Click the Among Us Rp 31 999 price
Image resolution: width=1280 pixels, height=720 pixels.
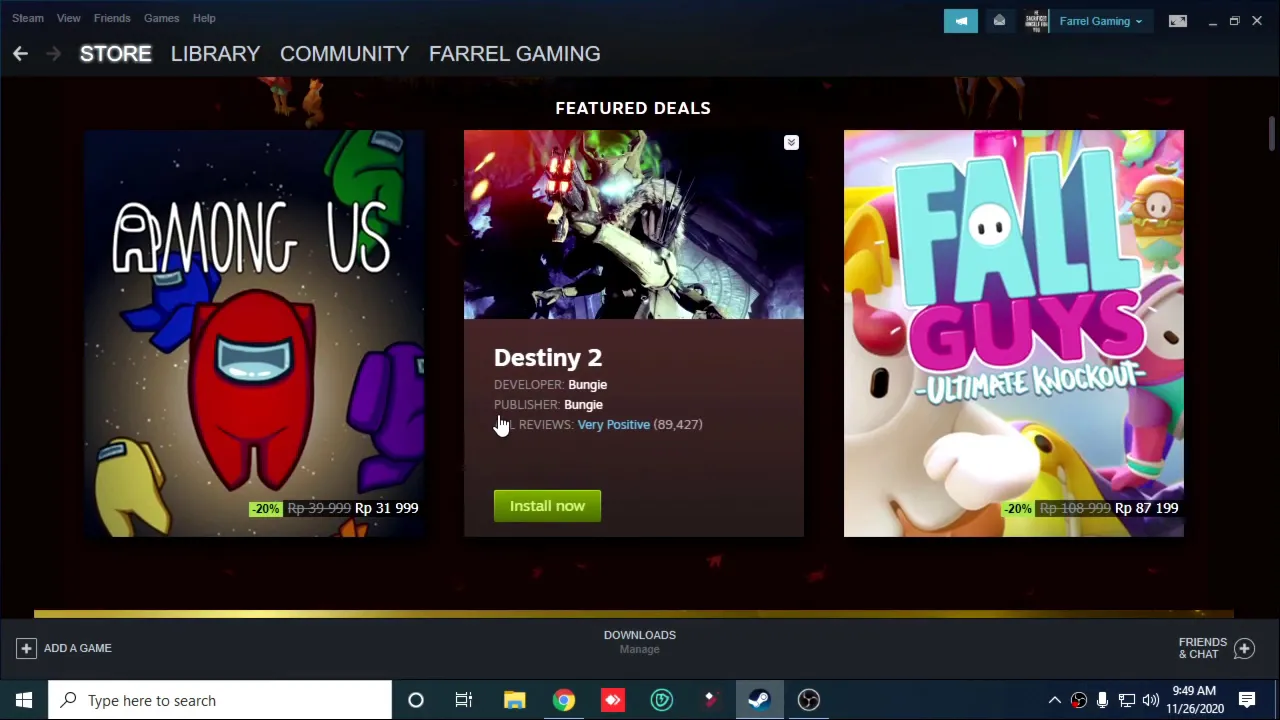pos(387,508)
